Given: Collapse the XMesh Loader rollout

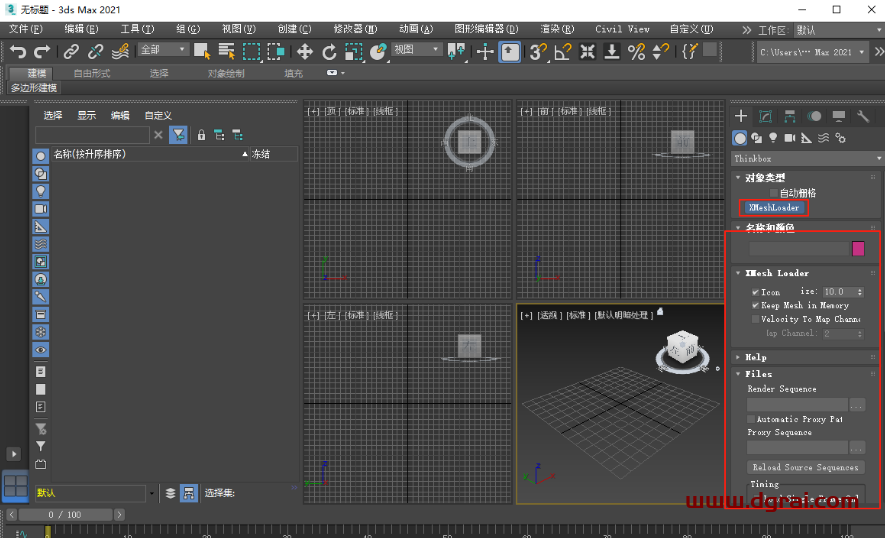Looking at the screenshot, I should click(x=738, y=273).
